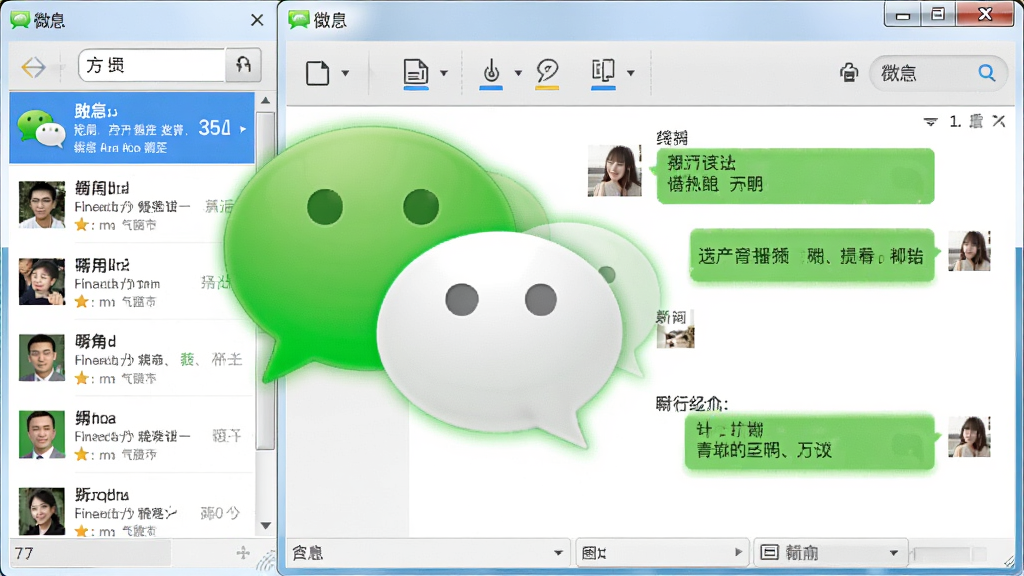The width and height of the screenshot is (1024, 576).
Task: Expand the dropdown arrow beside the microphone icon
Action: [x=518, y=73]
